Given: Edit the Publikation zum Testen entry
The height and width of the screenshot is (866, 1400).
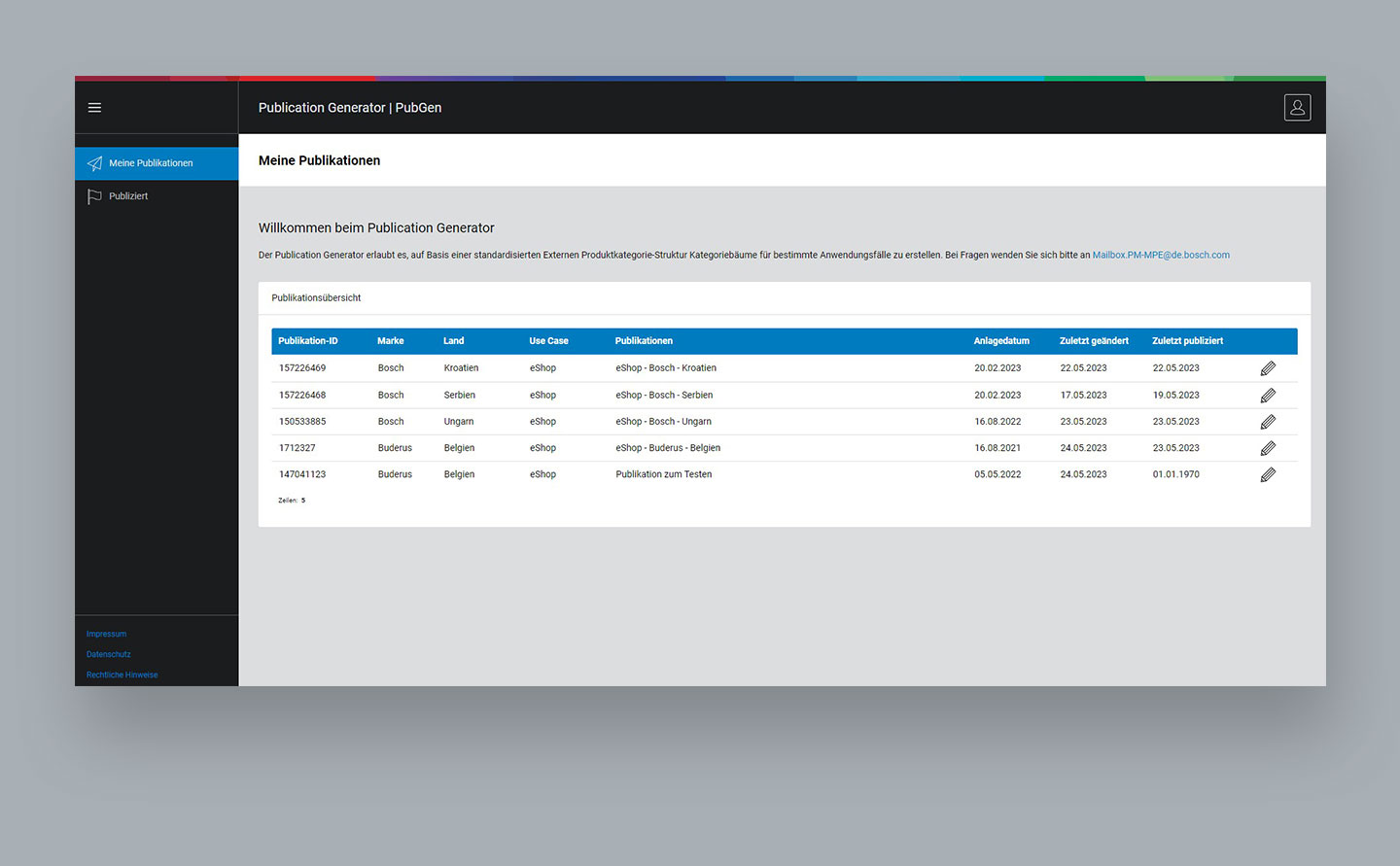Looking at the screenshot, I should pos(1268,475).
